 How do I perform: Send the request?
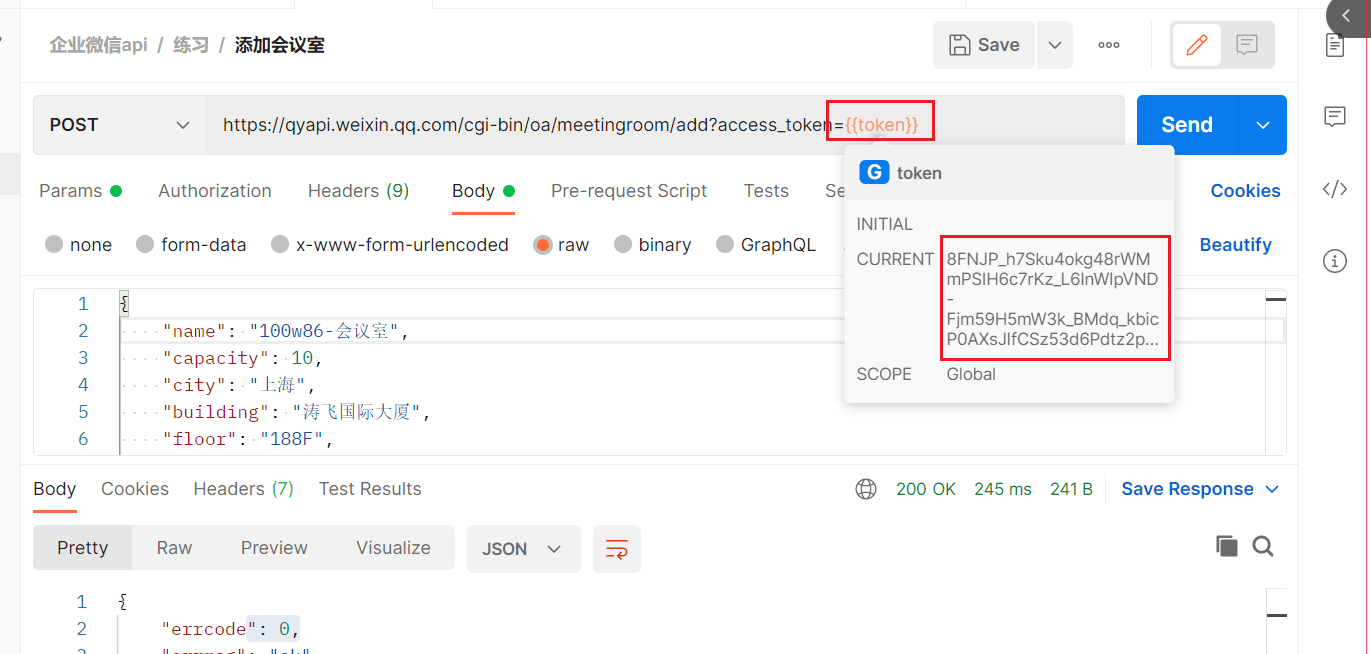click(1187, 125)
